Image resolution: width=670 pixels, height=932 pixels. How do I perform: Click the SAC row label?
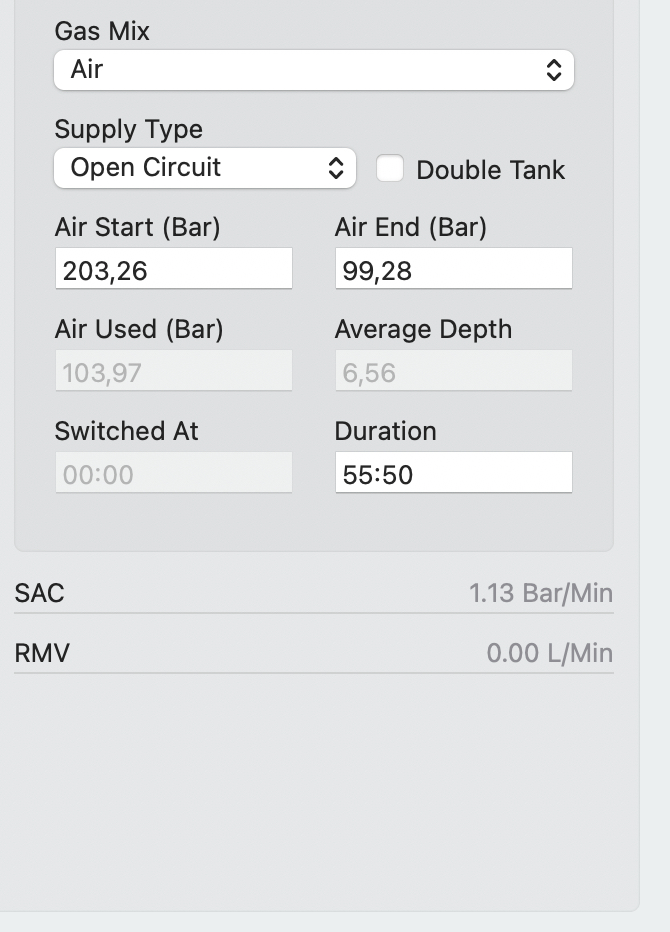39,593
